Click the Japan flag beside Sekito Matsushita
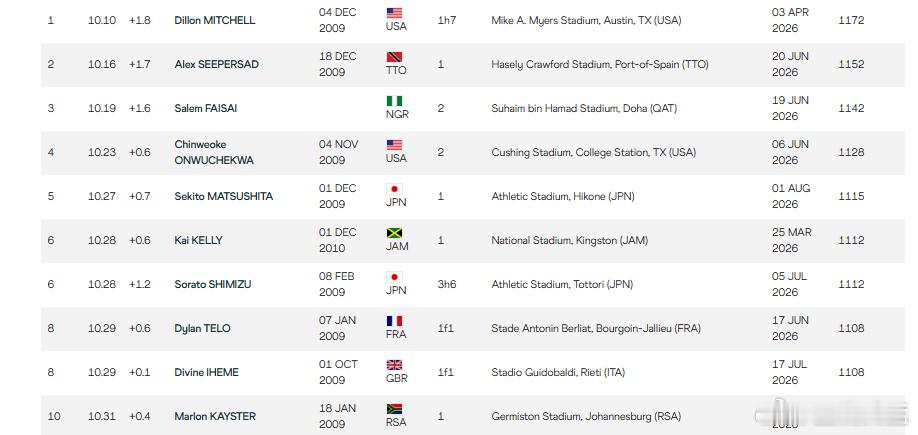 [x=394, y=189]
